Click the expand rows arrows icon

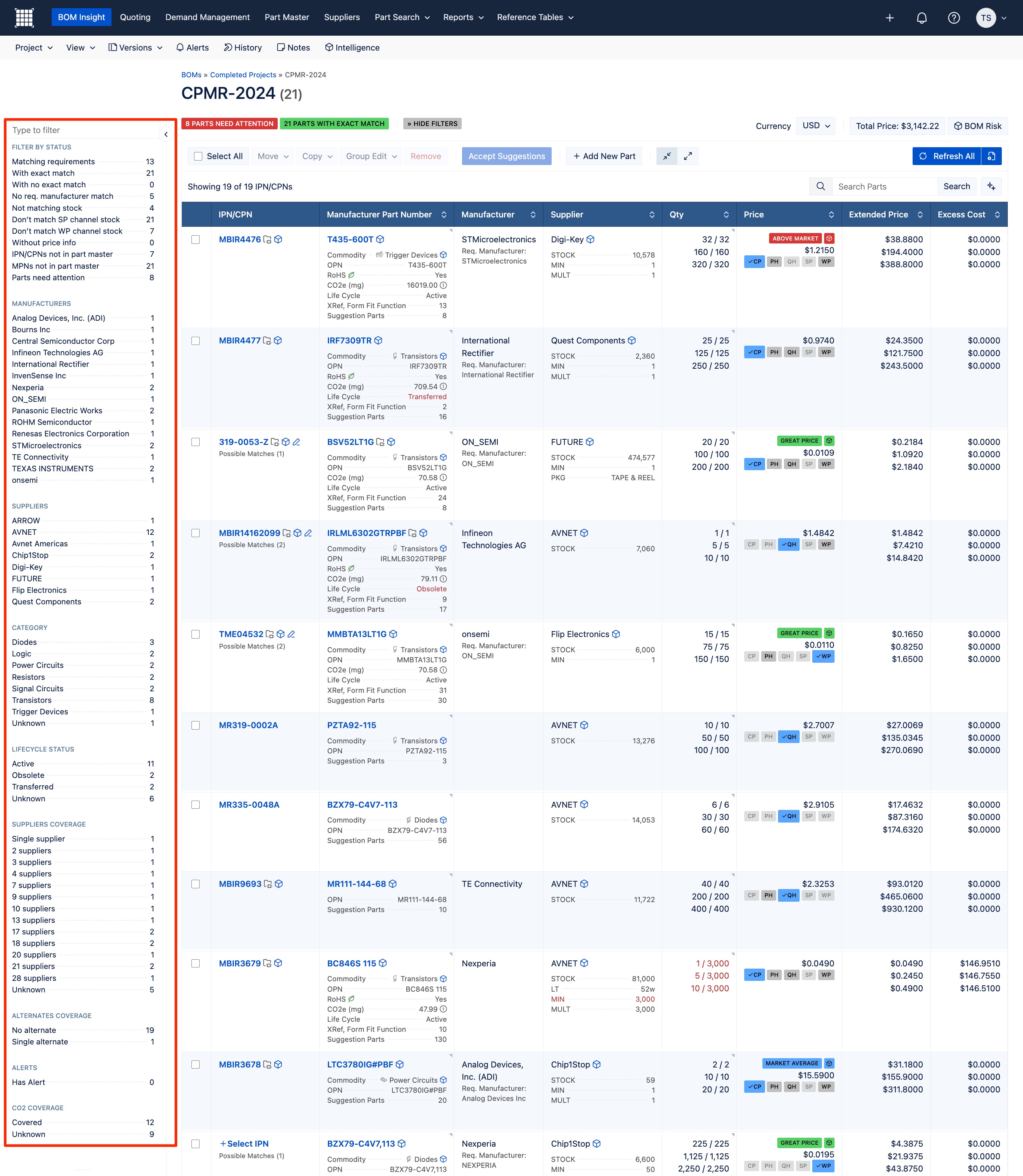tap(688, 156)
